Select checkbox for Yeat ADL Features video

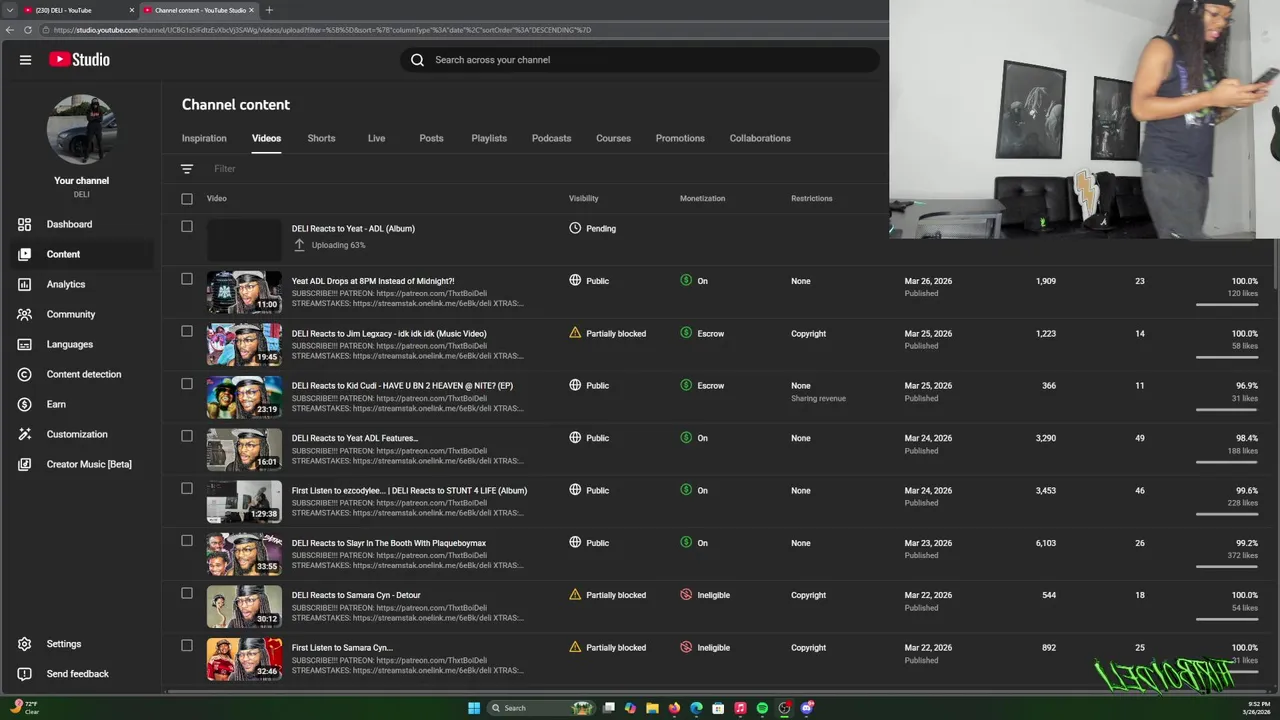(x=187, y=436)
